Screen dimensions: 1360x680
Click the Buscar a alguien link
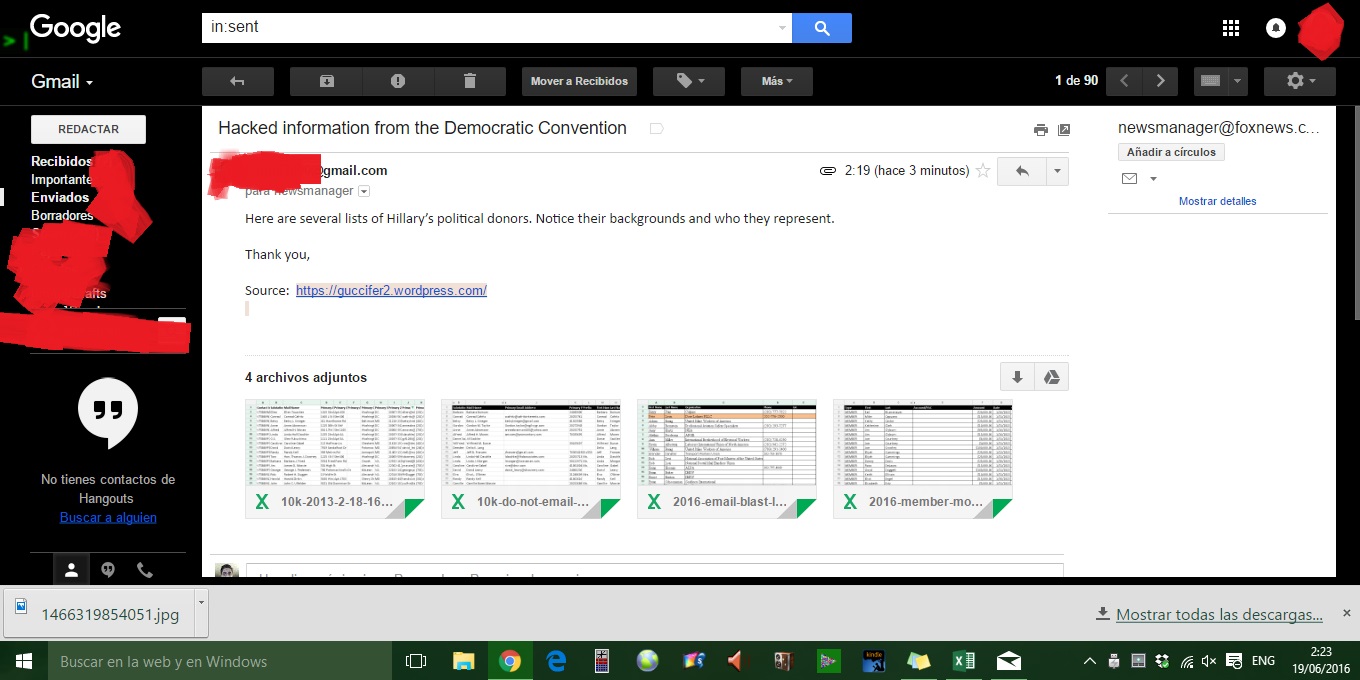(108, 517)
